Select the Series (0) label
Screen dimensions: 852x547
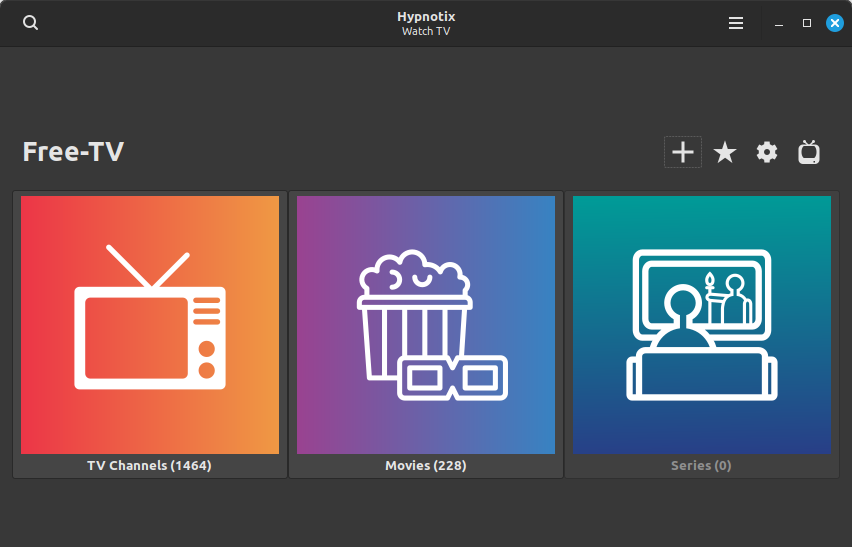pyautogui.click(x=701, y=466)
